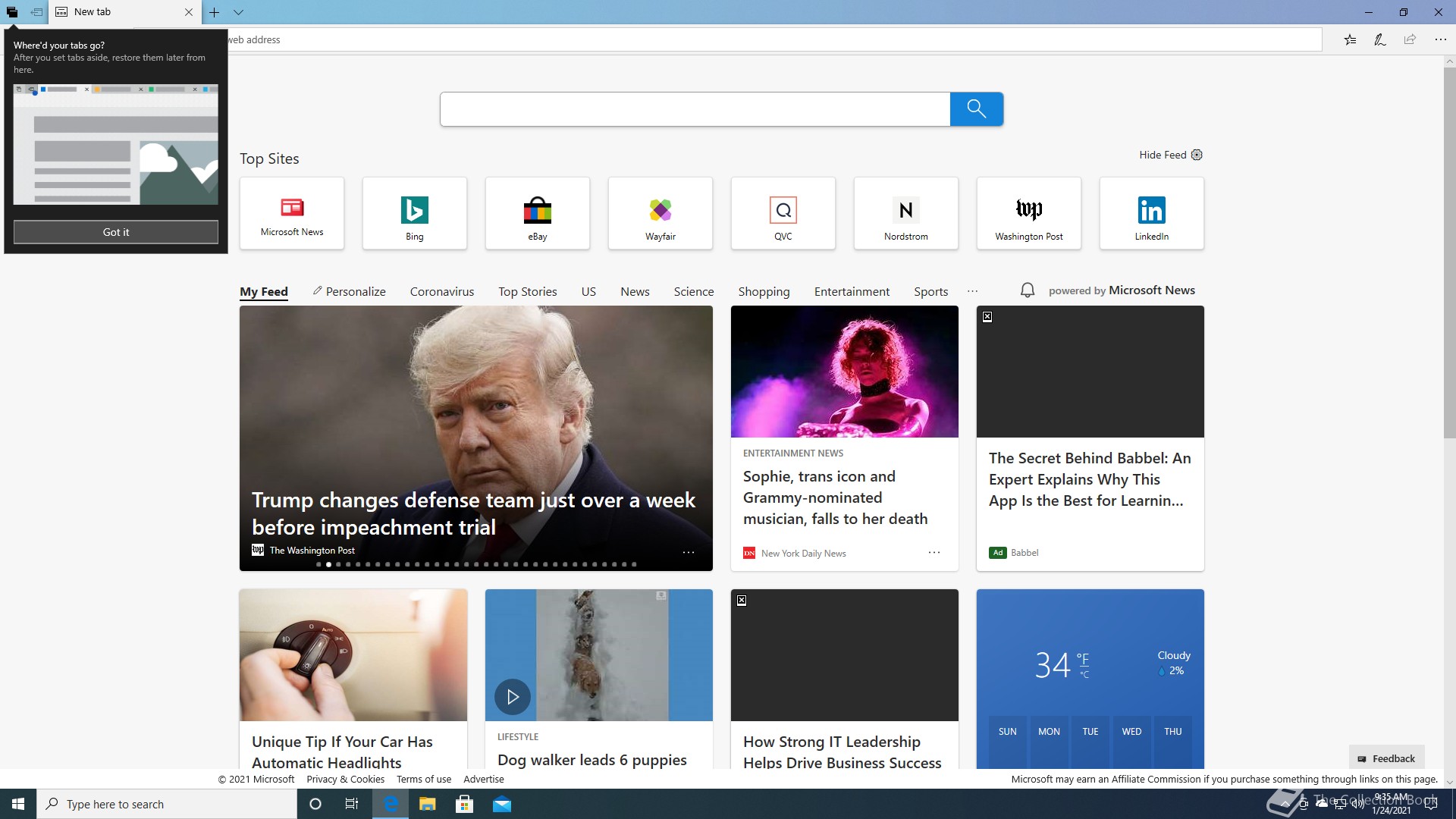Click the Feedback button

pyautogui.click(x=1386, y=758)
